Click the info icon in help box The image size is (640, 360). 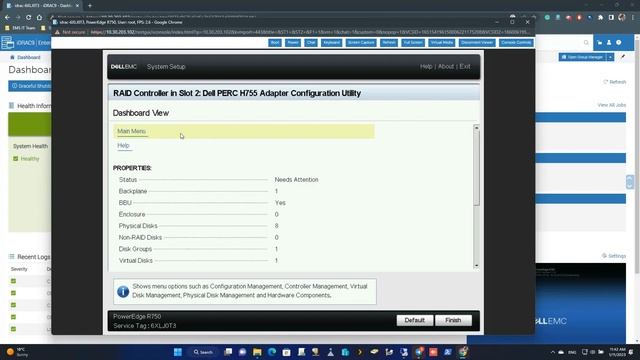[x=123, y=291]
